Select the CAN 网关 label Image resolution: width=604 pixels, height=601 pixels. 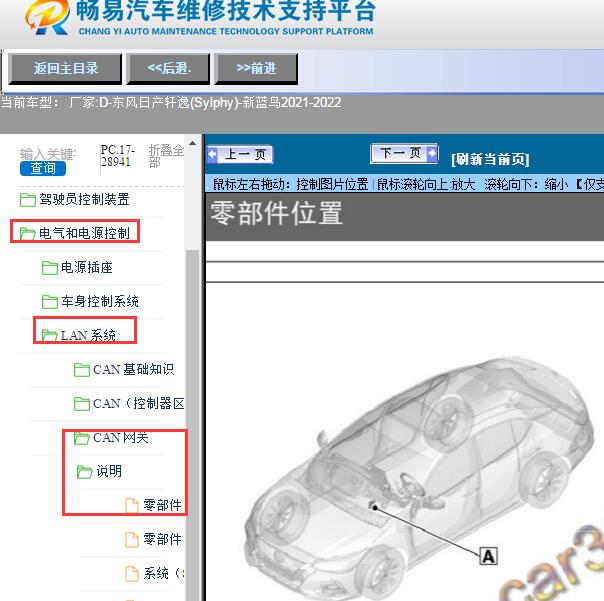tap(121, 437)
